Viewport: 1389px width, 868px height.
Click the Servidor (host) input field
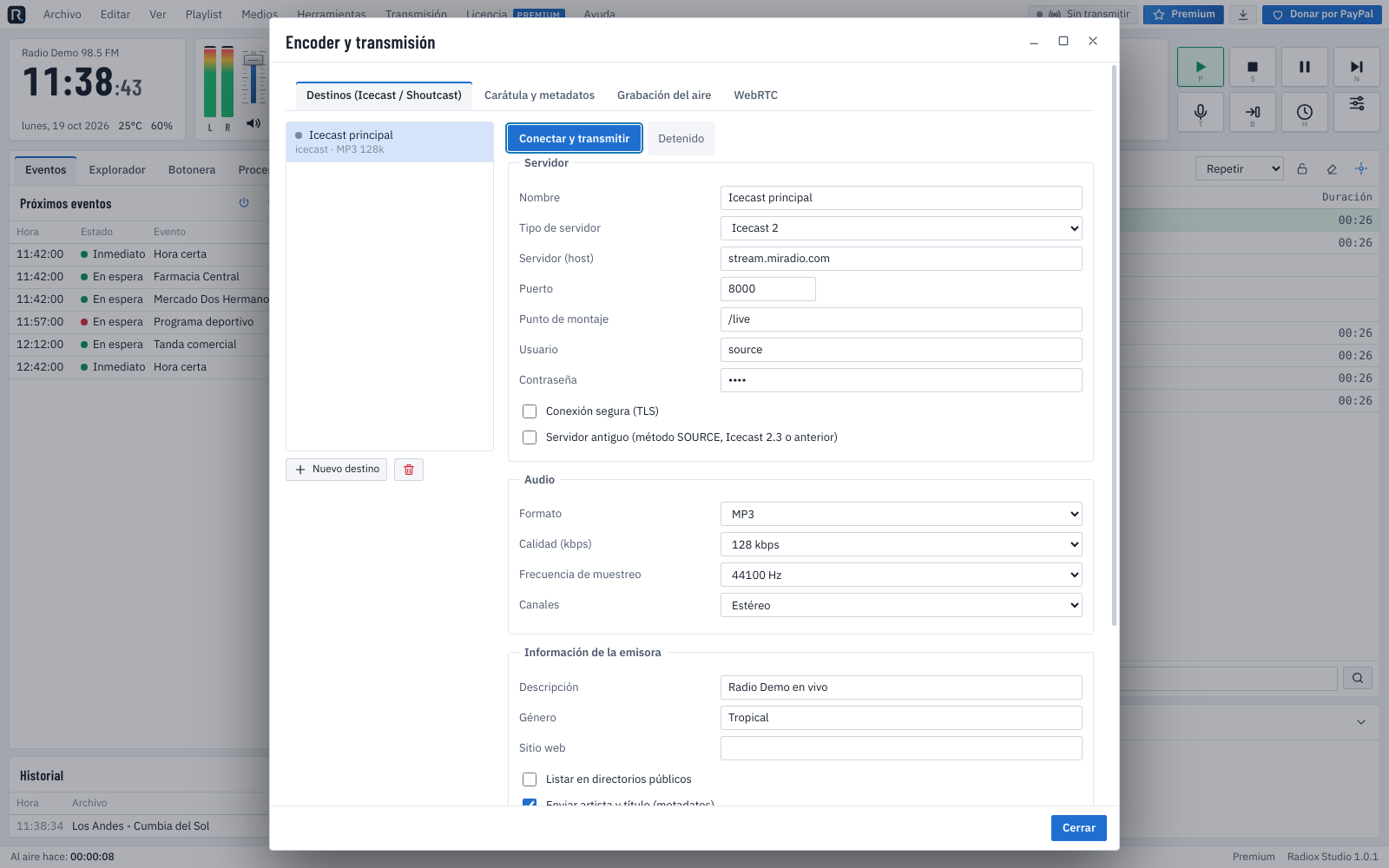[x=901, y=259]
